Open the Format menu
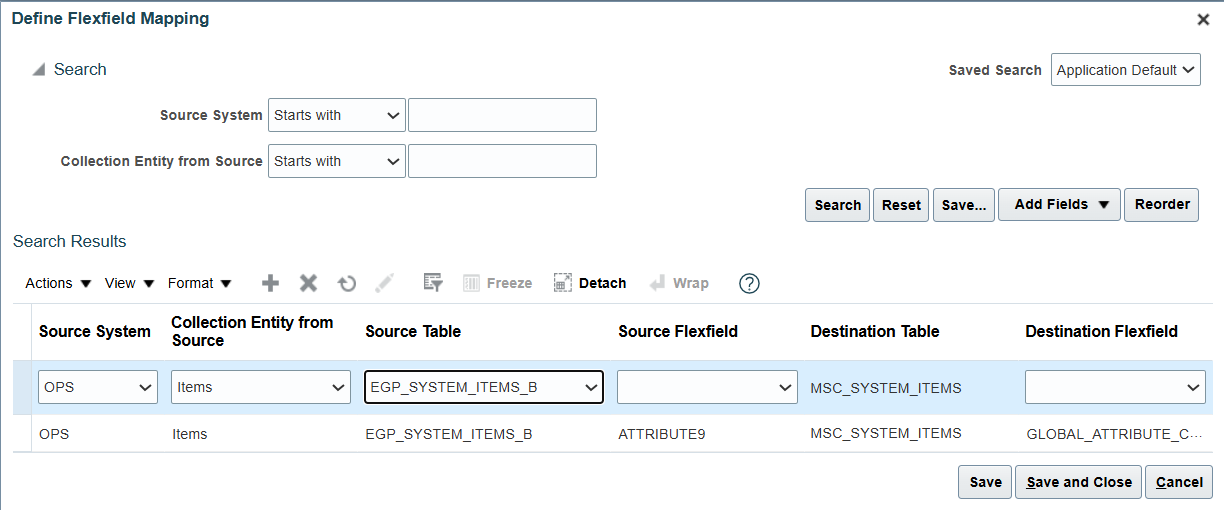 pos(199,283)
